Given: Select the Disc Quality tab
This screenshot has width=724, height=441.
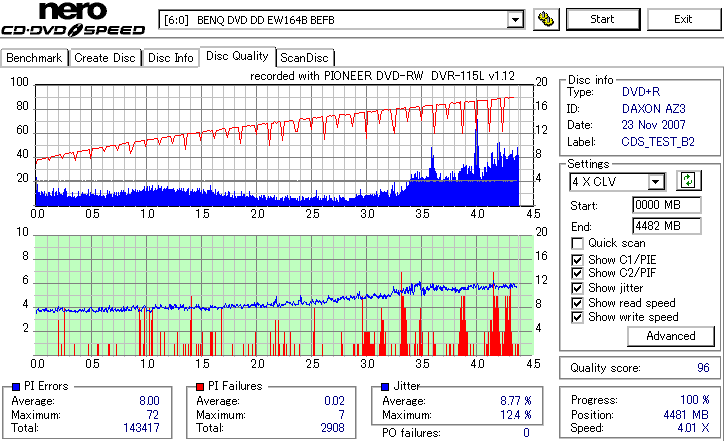Looking at the screenshot, I should coord(237,56).
